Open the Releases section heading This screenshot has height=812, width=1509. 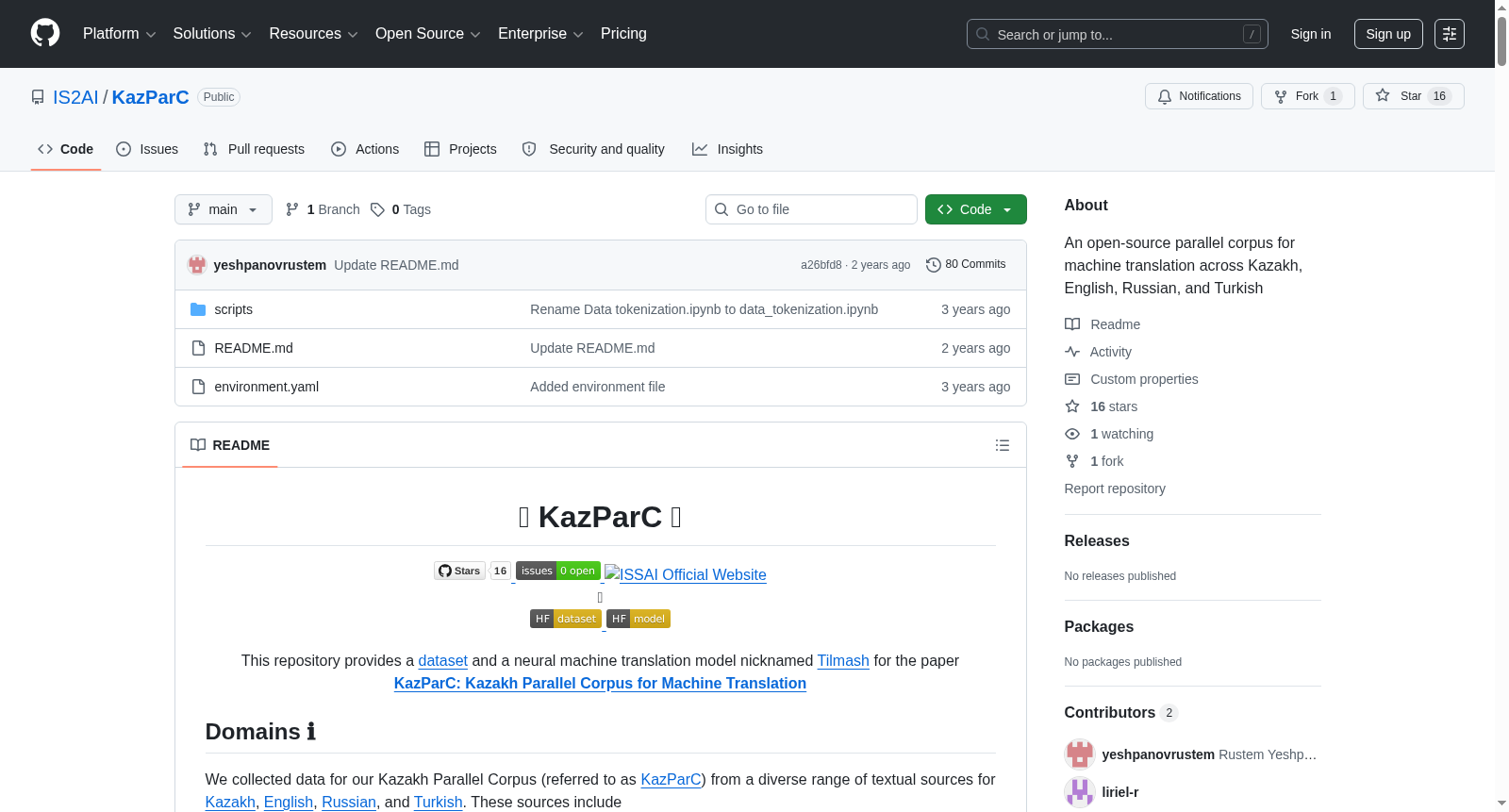(x=1097, y=541)
